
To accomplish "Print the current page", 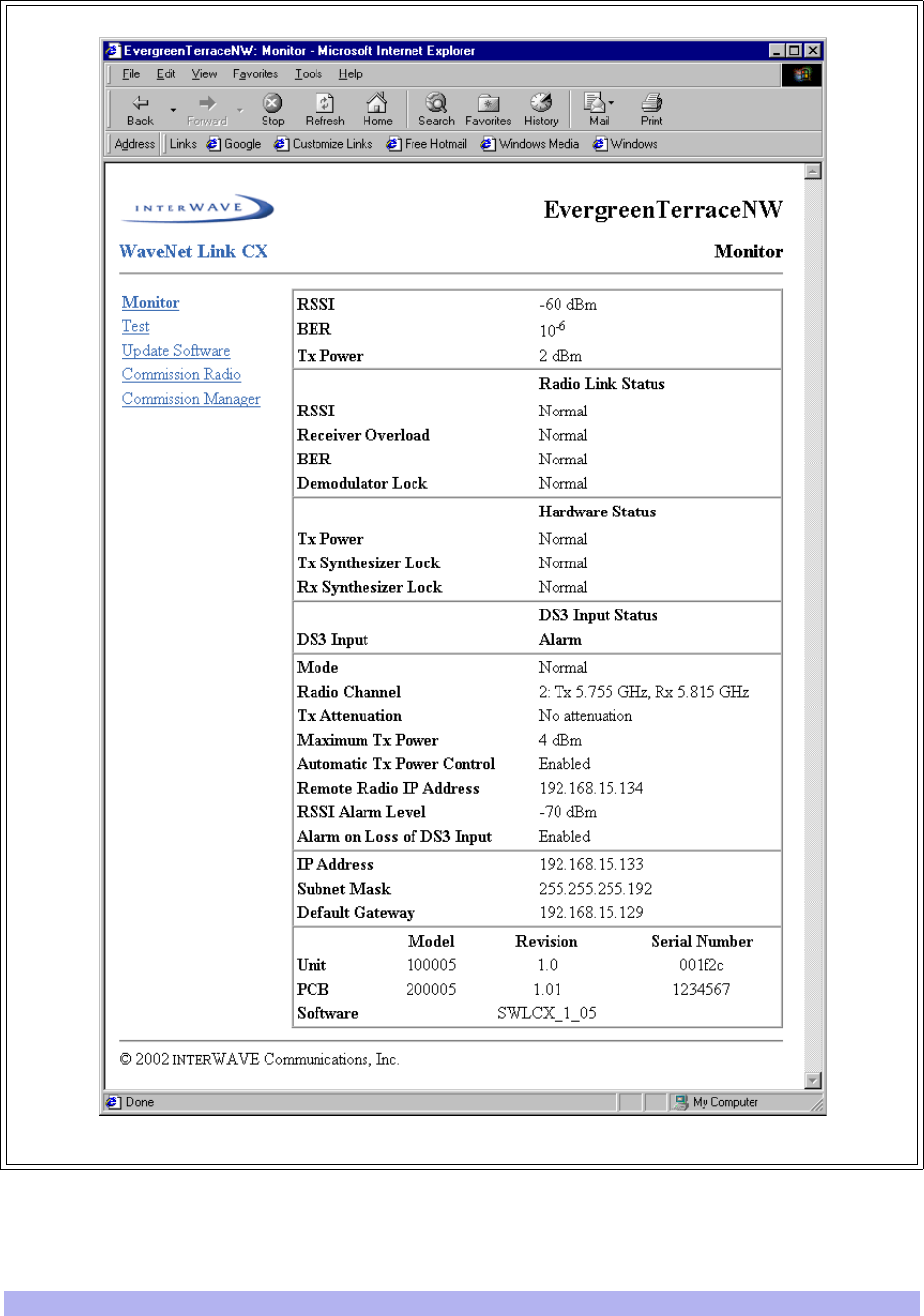I will click(652, 110).
